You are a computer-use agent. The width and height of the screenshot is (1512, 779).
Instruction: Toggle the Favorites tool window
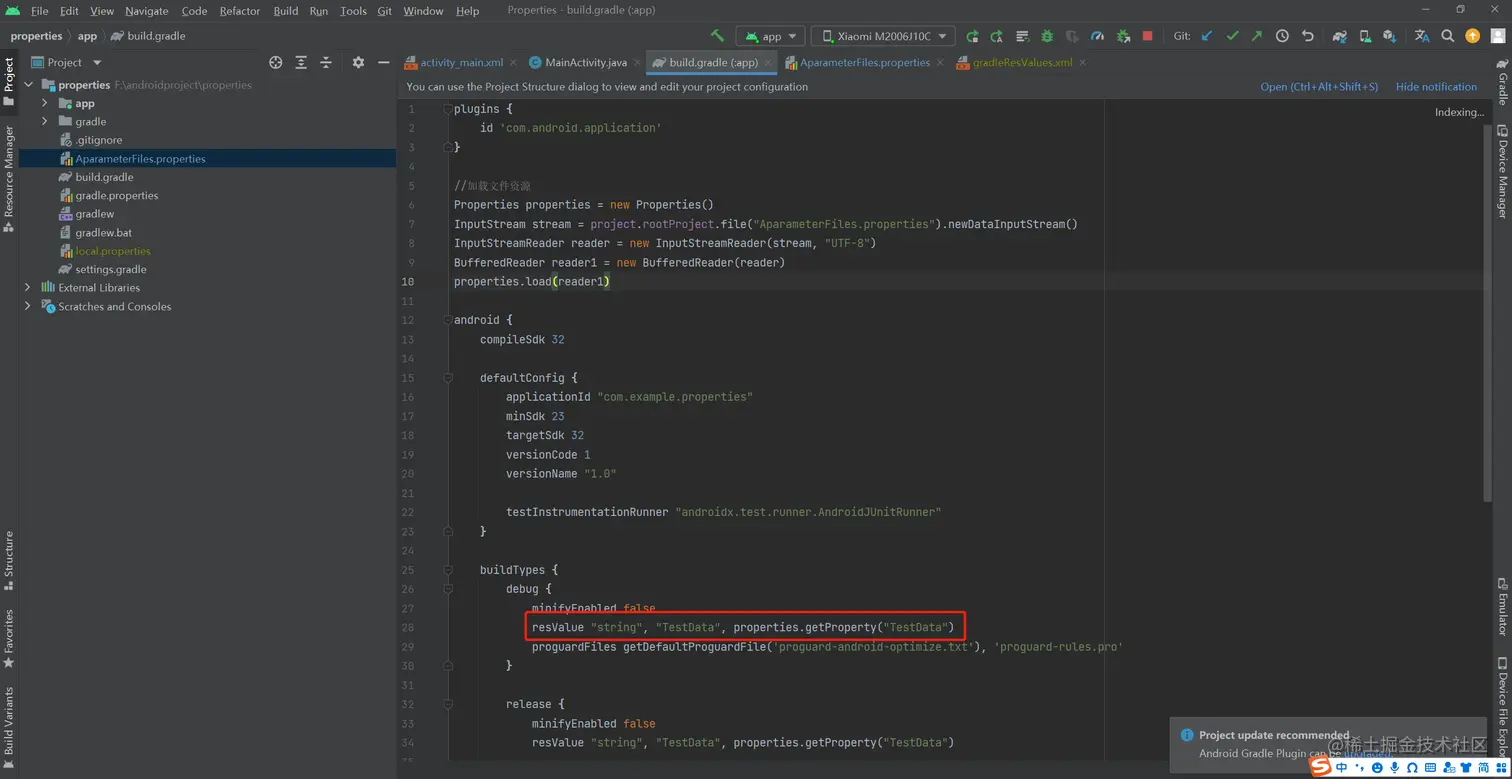click(x=9, y=639)
